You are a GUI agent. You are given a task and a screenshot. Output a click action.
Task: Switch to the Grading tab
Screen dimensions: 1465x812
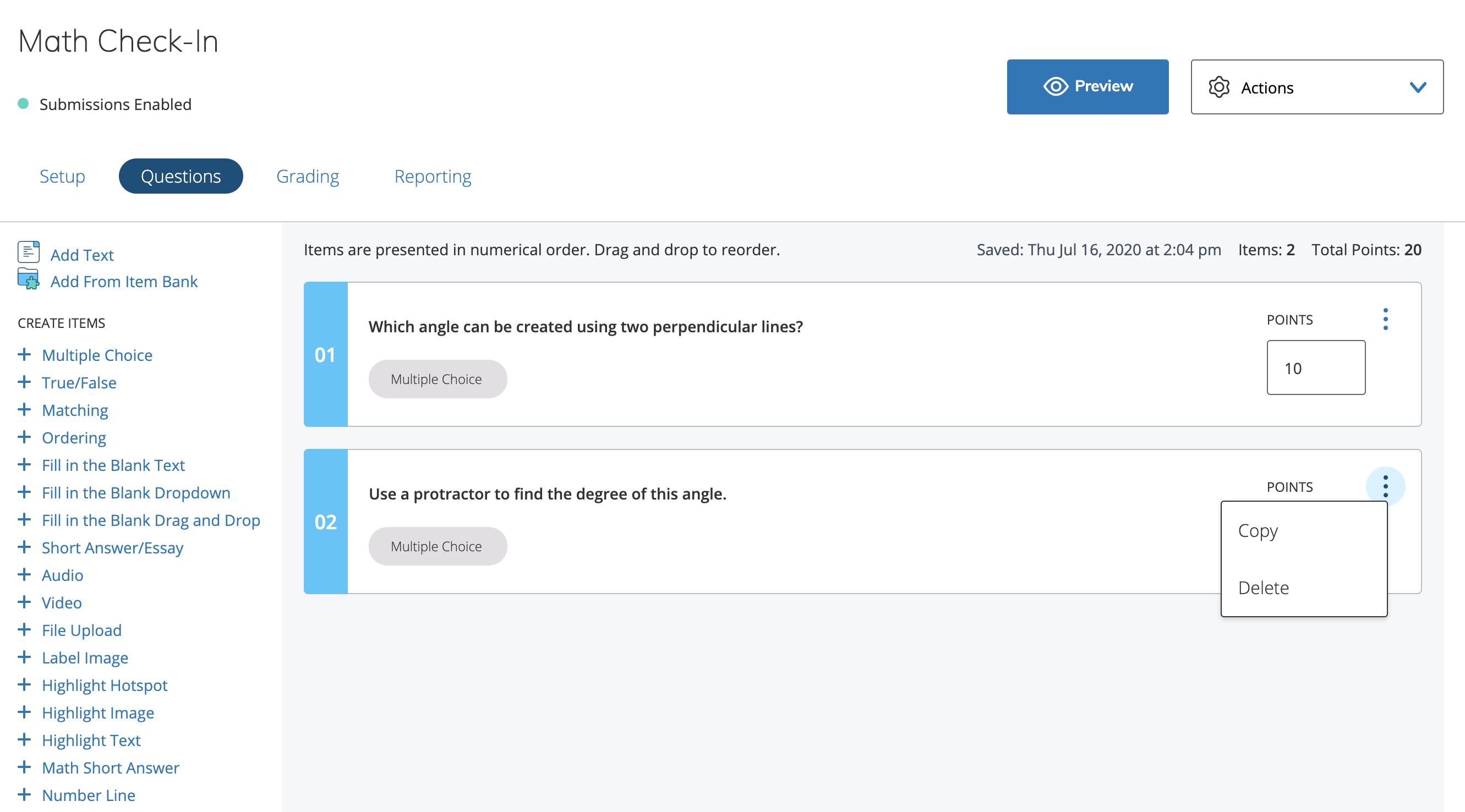[308, 176]
